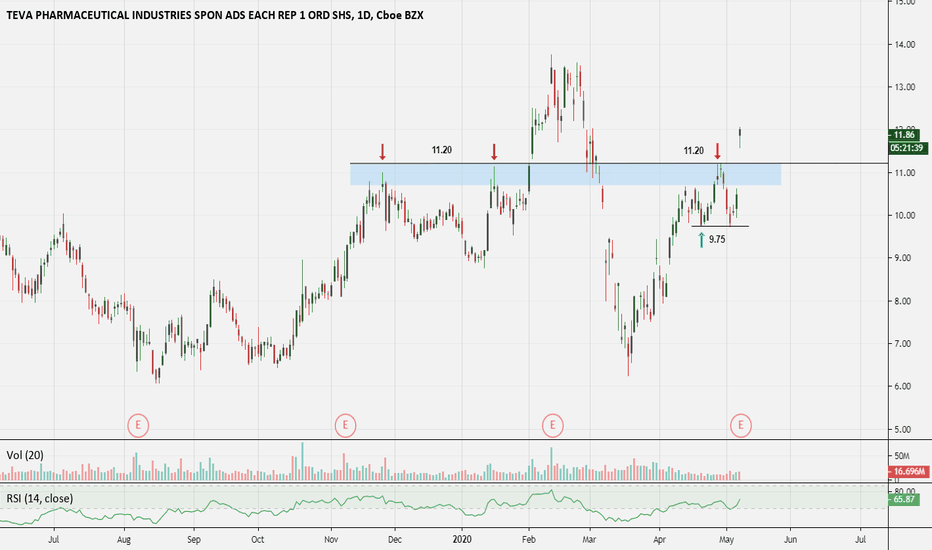Click the August earnings E marker
Viewport: 932px width, 550px height.
[138, 425]
